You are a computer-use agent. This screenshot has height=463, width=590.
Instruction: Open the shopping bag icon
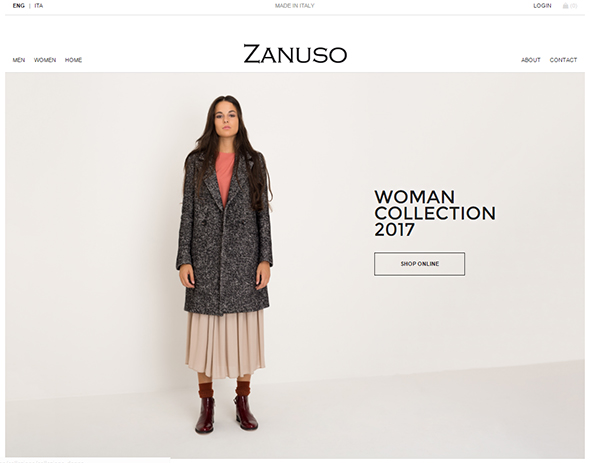click(x=565, y=6)
